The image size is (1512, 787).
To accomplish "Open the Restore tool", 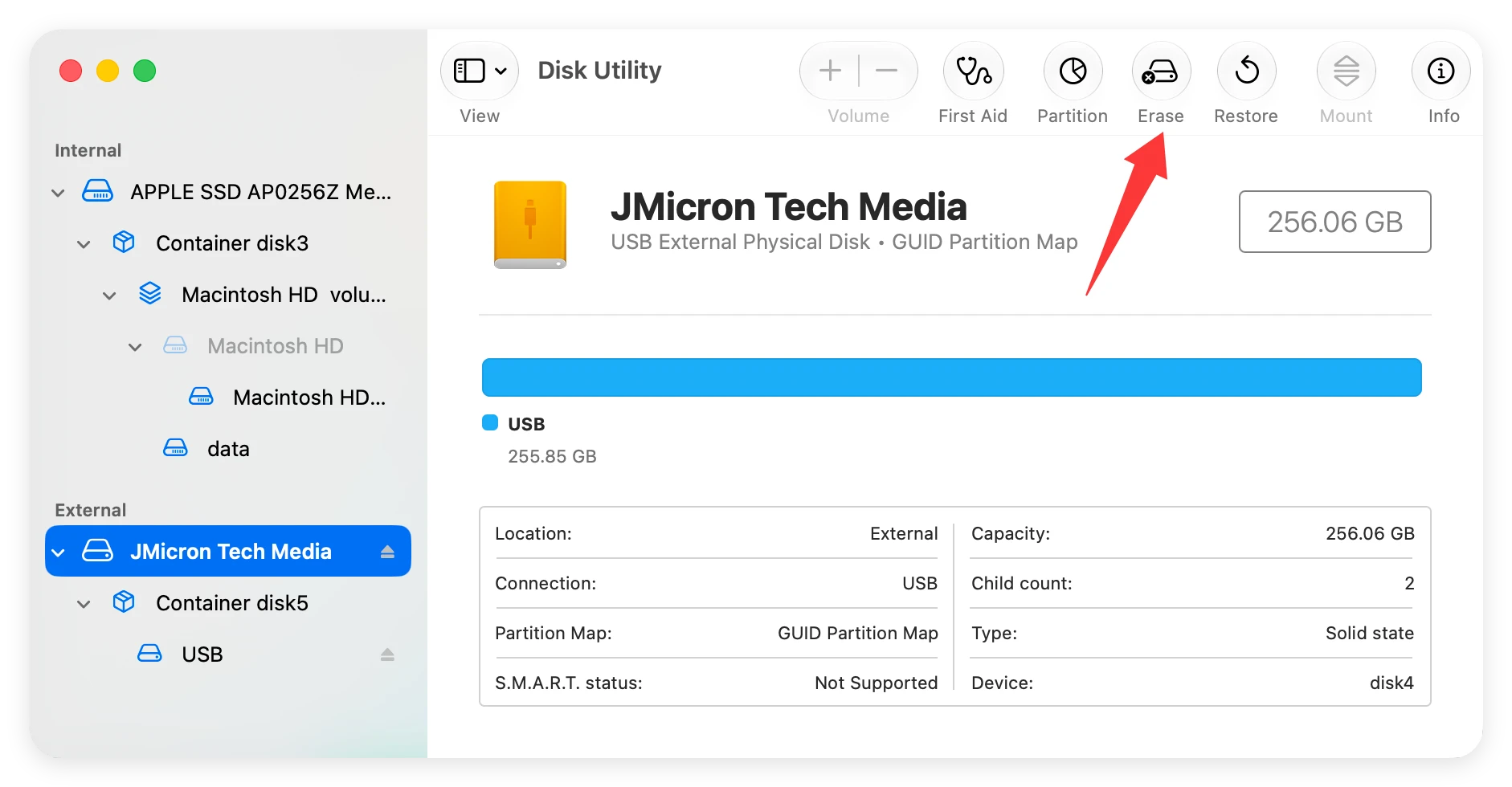I will coord(1246,71).
